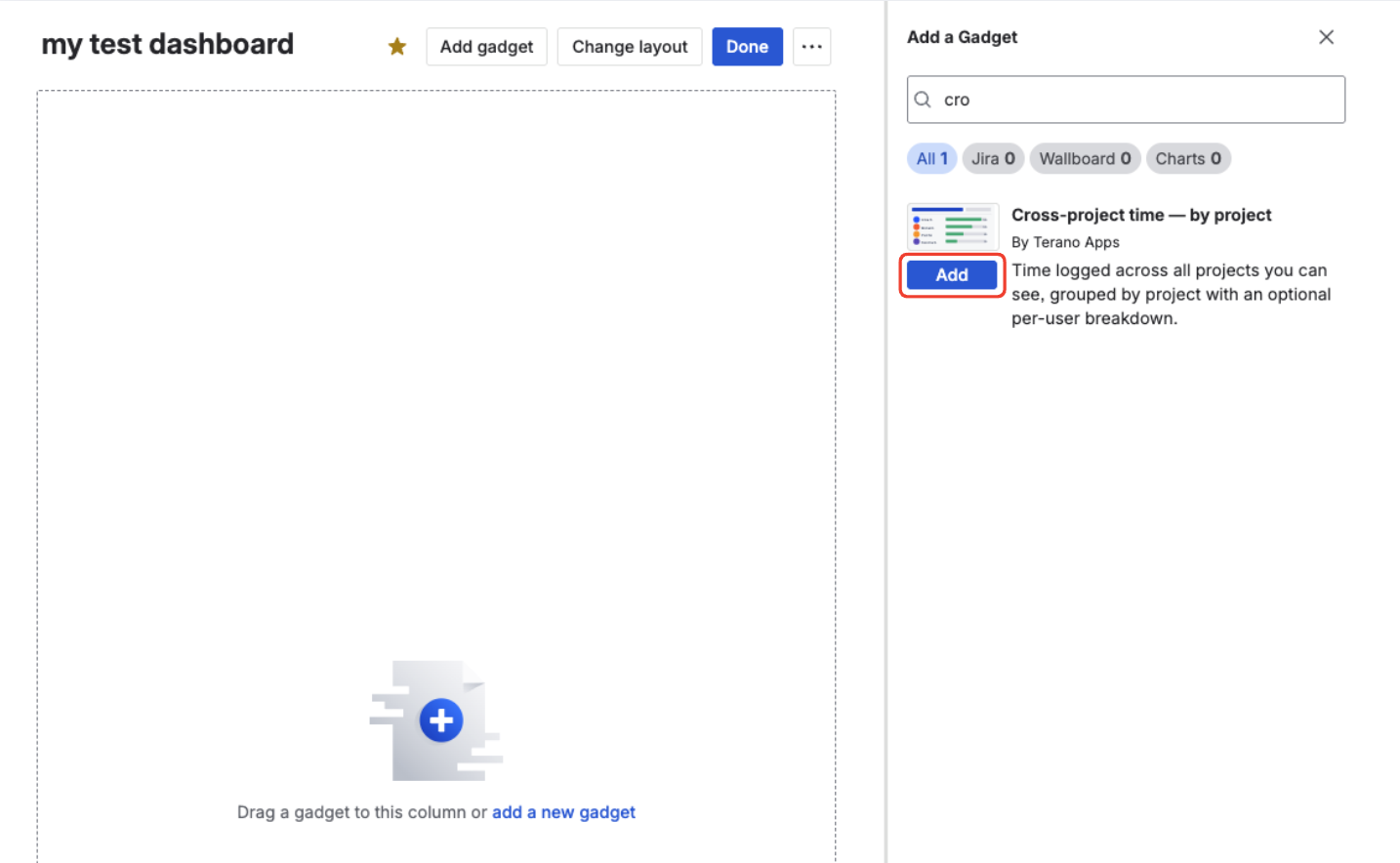The width and height of the screenshot is (1400, 863).
Task: Filter gadgets by Jira 0
Action: pyautogui.click(x=993, y=158)
